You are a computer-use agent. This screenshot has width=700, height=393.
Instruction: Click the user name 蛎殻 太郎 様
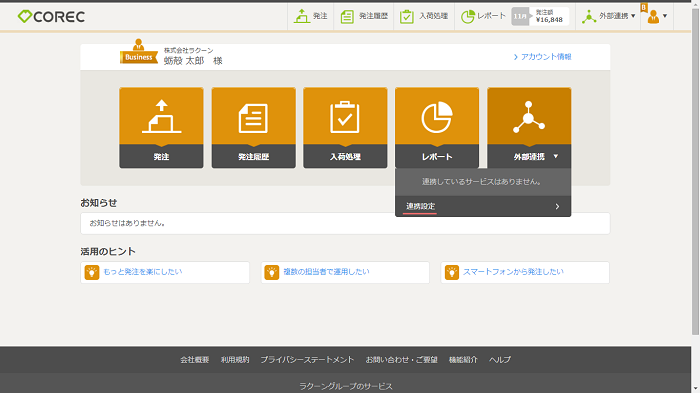coord(193,61)
